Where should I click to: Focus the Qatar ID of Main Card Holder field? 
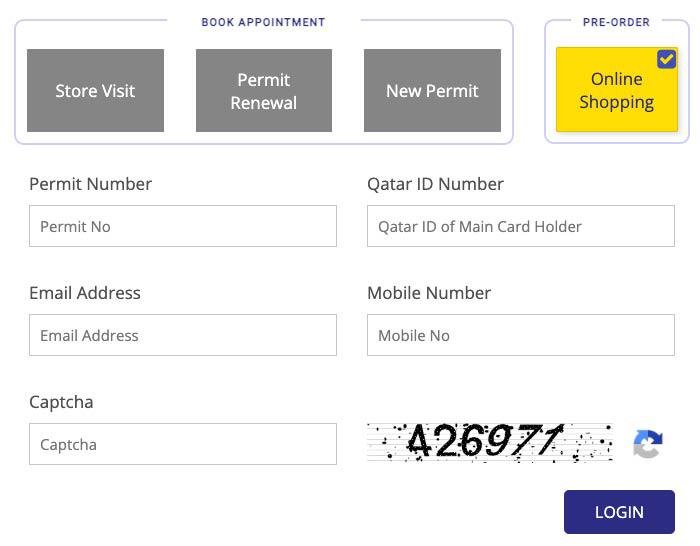[x=521, y=226]
